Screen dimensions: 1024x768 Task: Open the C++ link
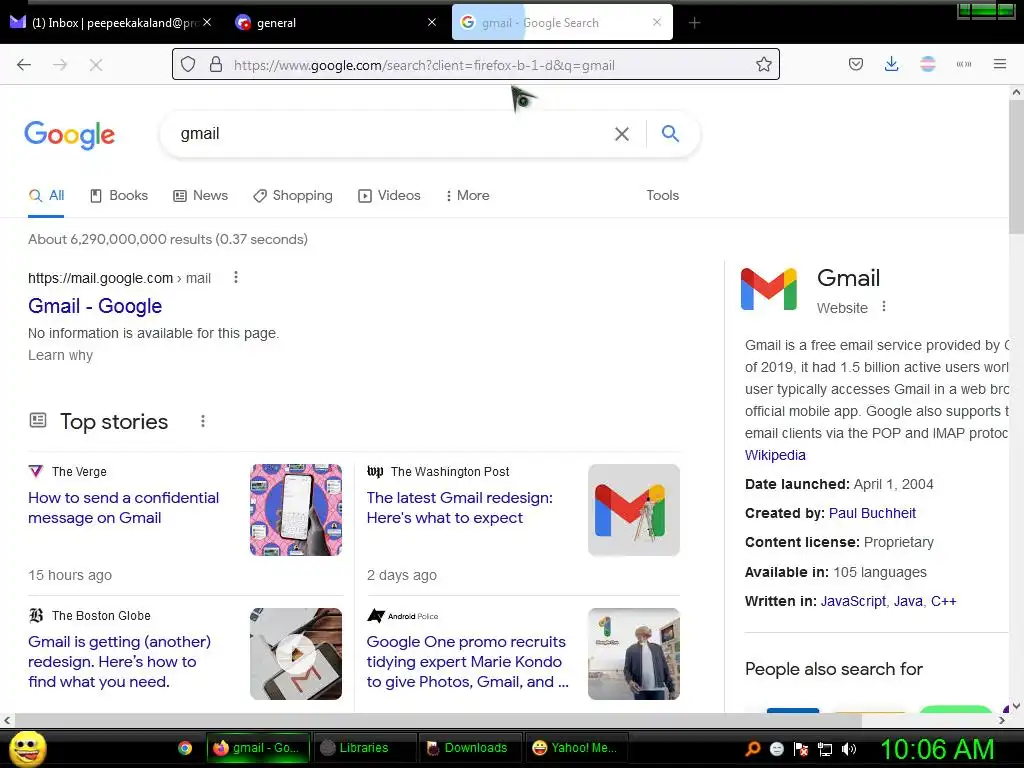click(944, 601)
